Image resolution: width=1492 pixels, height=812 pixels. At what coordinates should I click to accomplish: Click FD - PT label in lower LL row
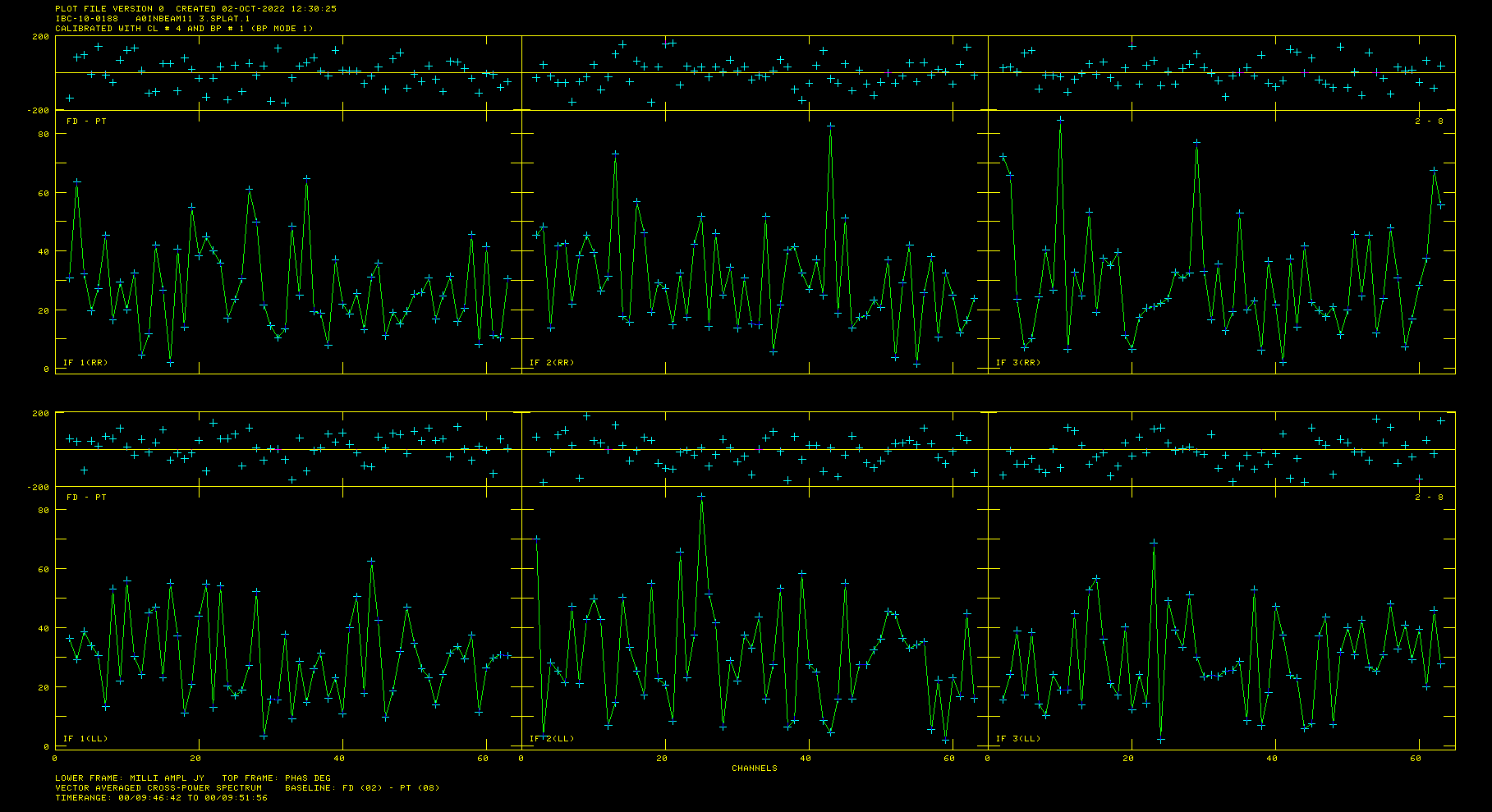click(86, 498)
